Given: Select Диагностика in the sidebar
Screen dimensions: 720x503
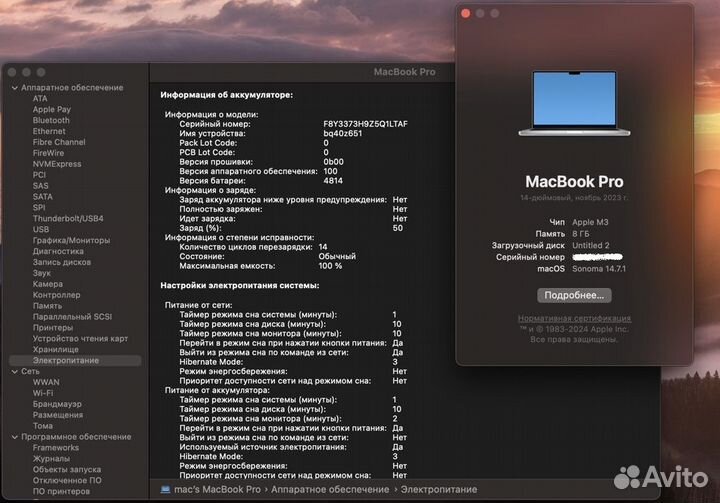Looking at the screenshot, I should tap(58, 251).
